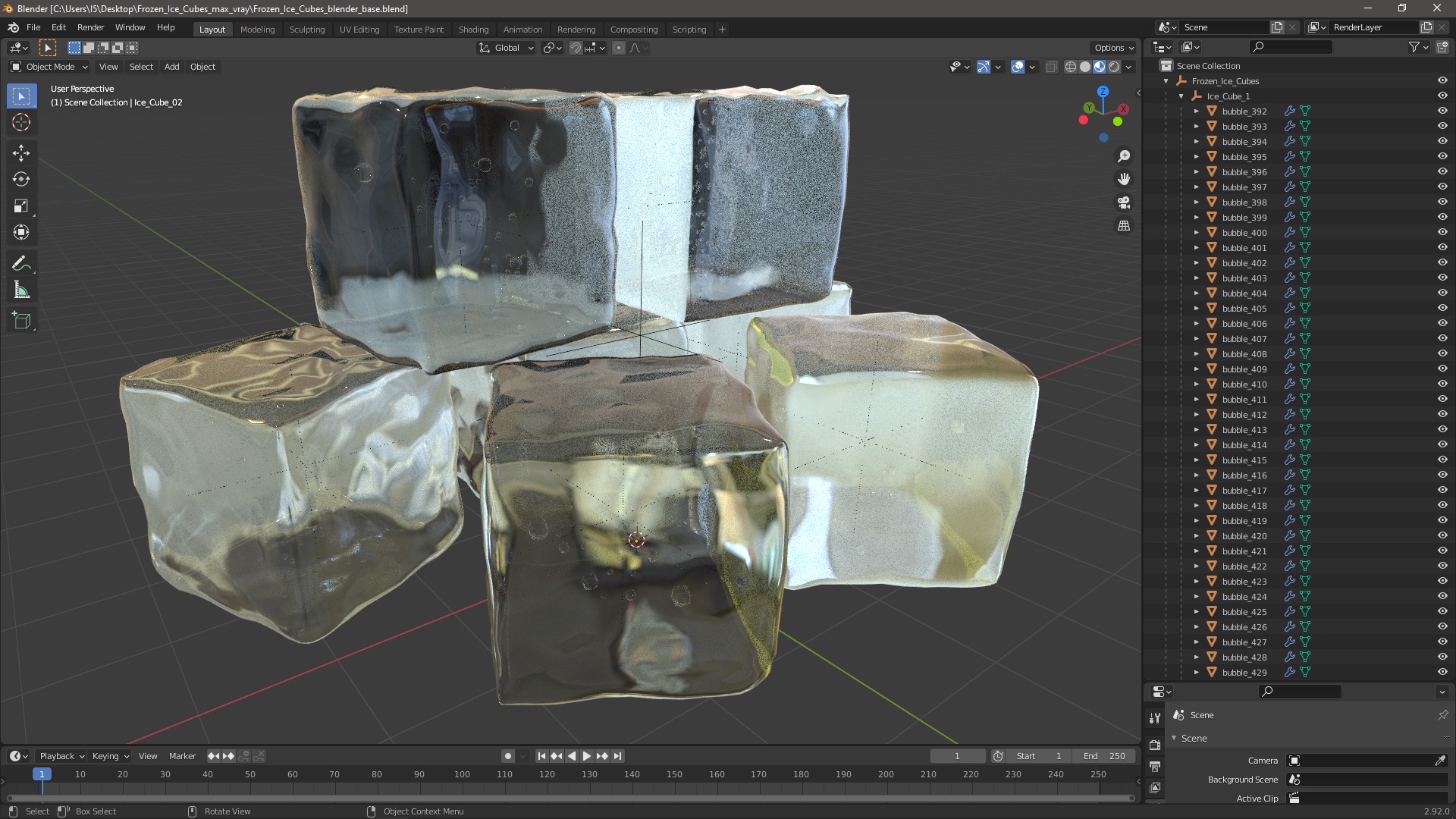Screen dimensions: 1456x819
Task: Open the Output properties tab
Action: coord(1155,767)
